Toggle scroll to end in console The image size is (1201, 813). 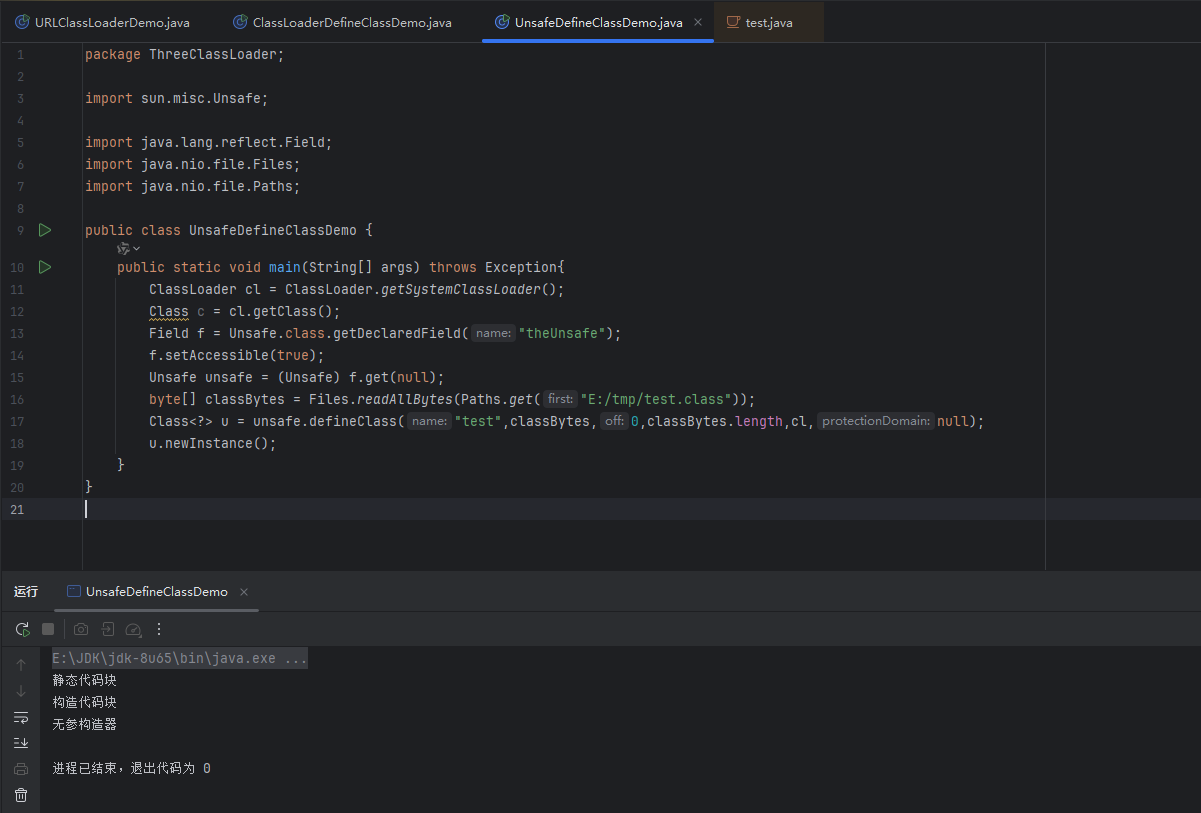(x=21, y=743)
